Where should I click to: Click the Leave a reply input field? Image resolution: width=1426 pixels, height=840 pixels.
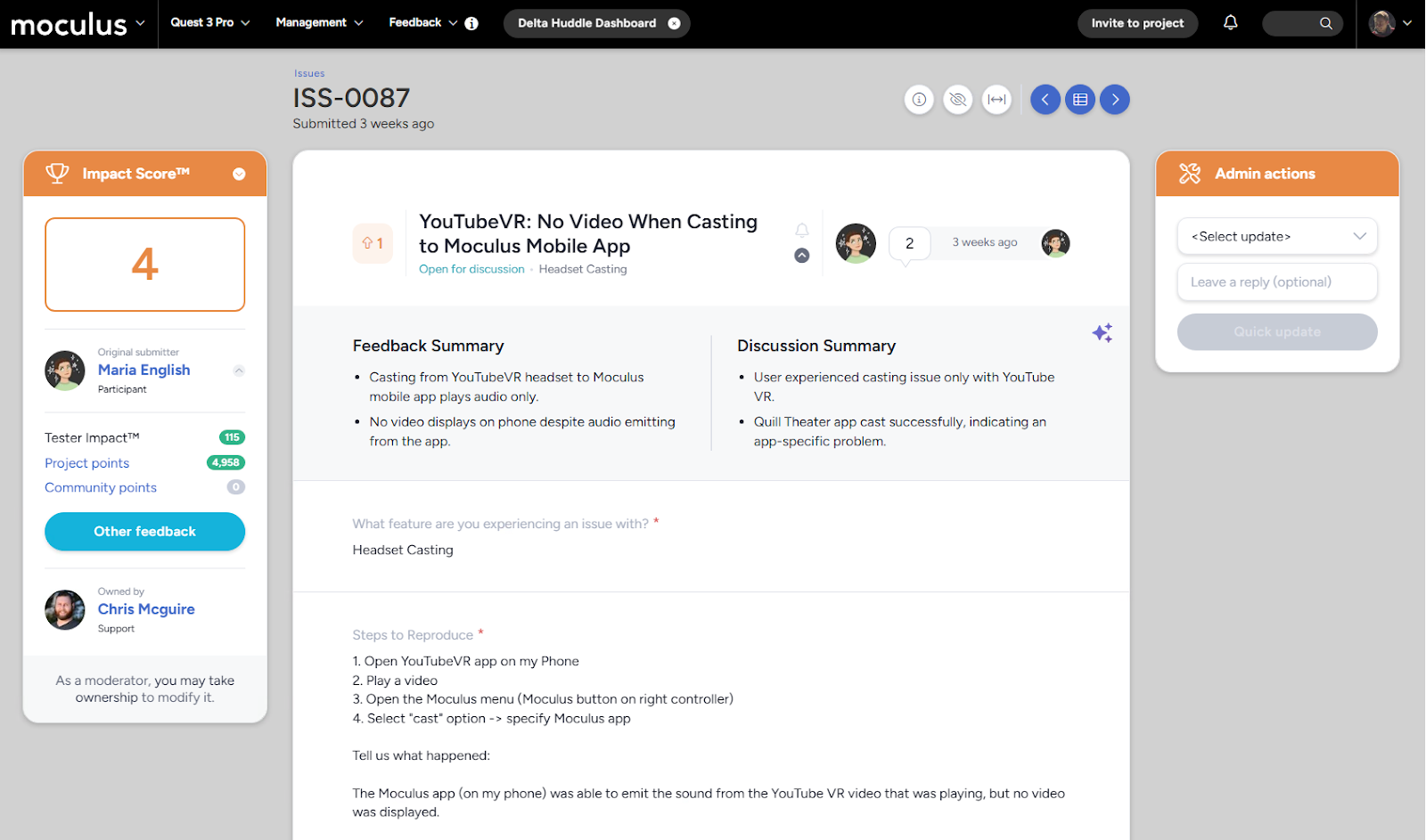tap(1277, 282)
